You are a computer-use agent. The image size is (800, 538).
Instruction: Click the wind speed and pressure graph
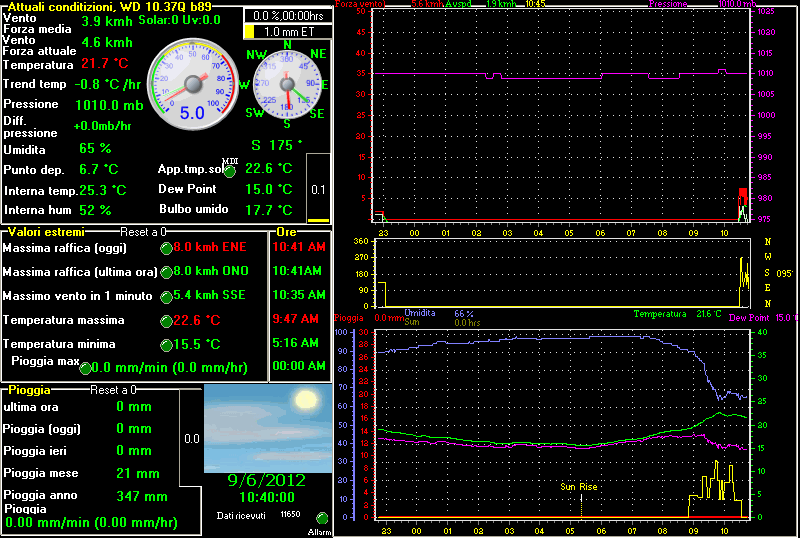(x=560, y=116)
